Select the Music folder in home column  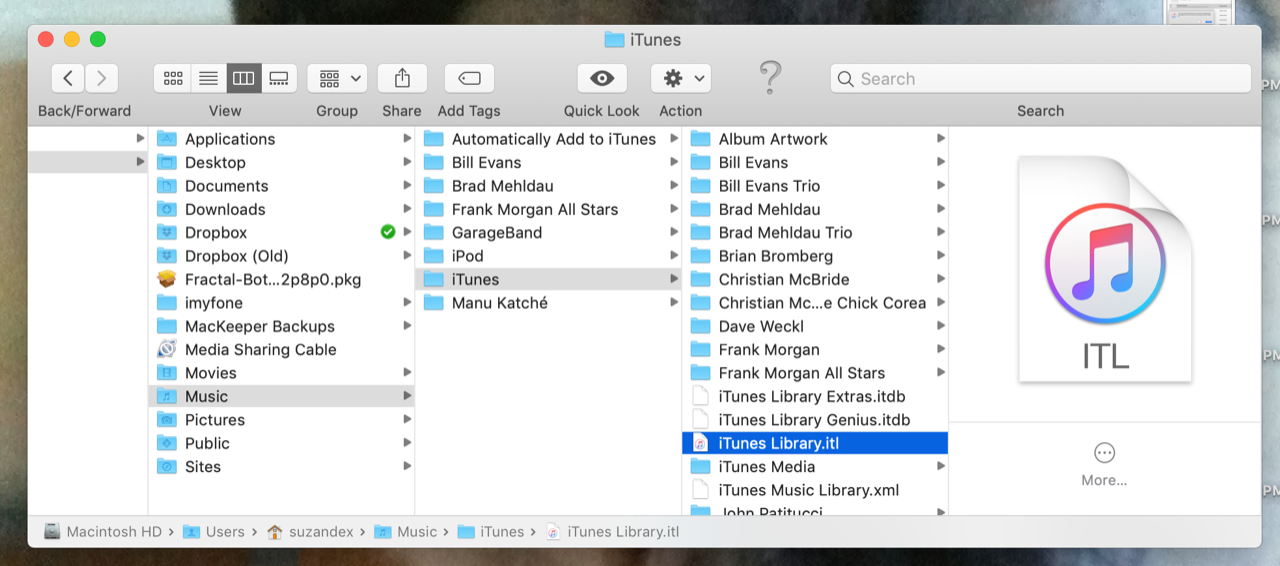pos(282,396)
